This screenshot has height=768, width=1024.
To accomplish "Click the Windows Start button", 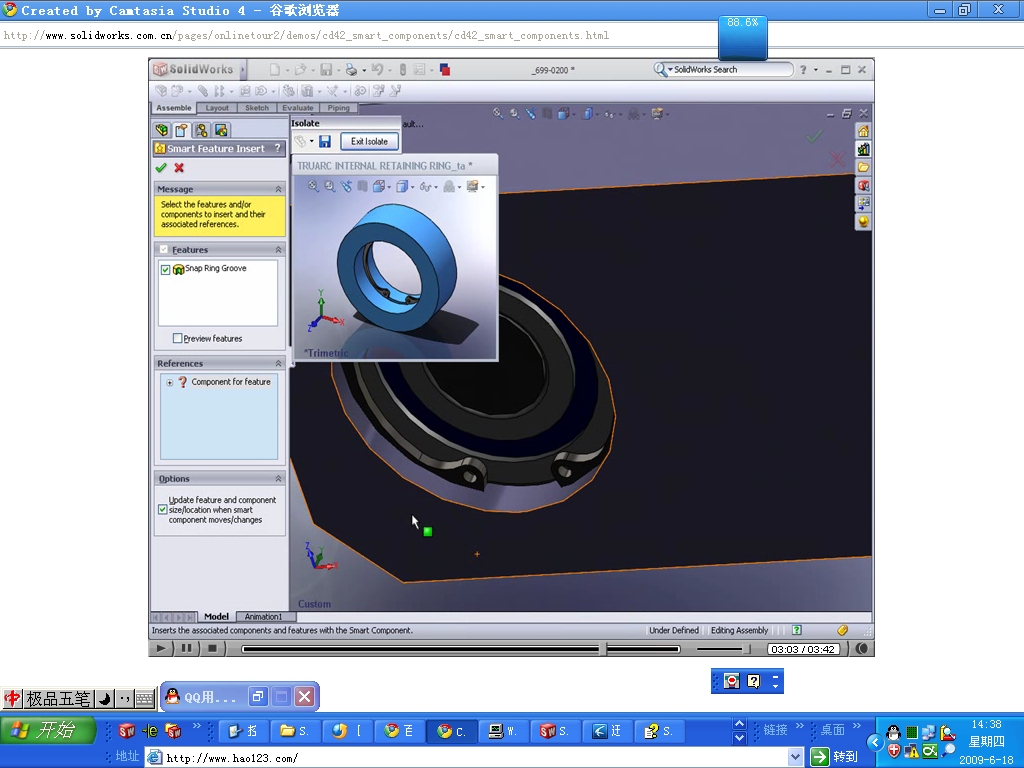I will (x=49, y=730).
